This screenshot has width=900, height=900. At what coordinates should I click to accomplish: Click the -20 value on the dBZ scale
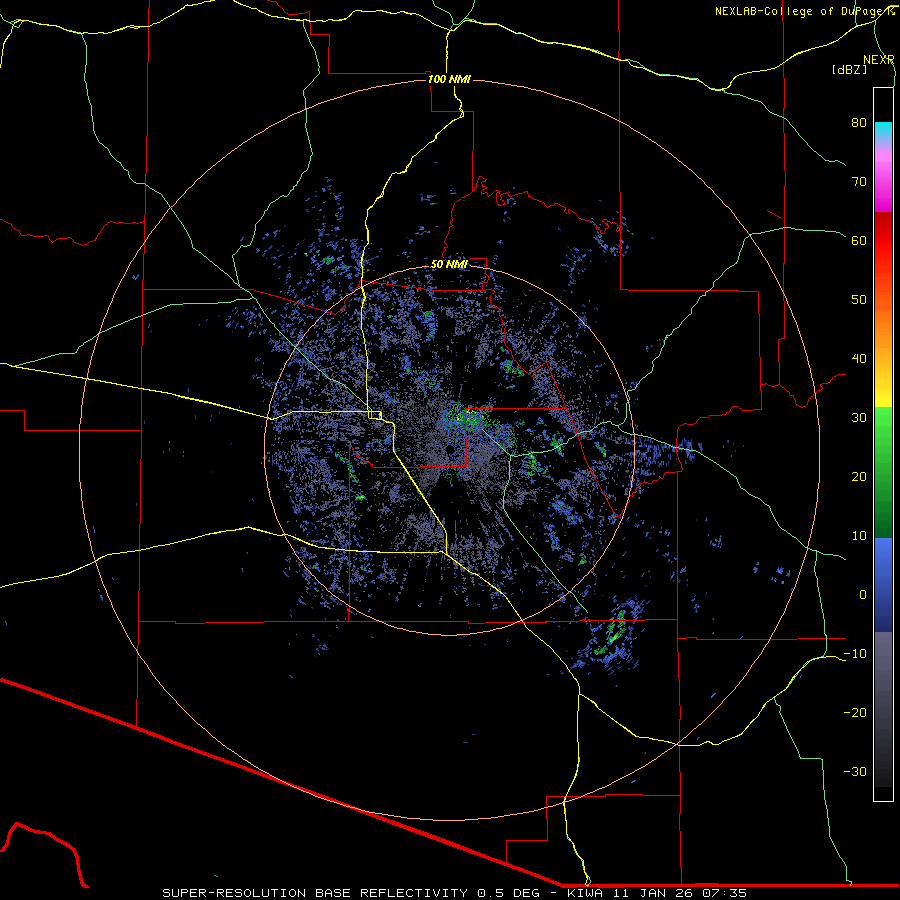pyautogui.click(x=855, y=712)
